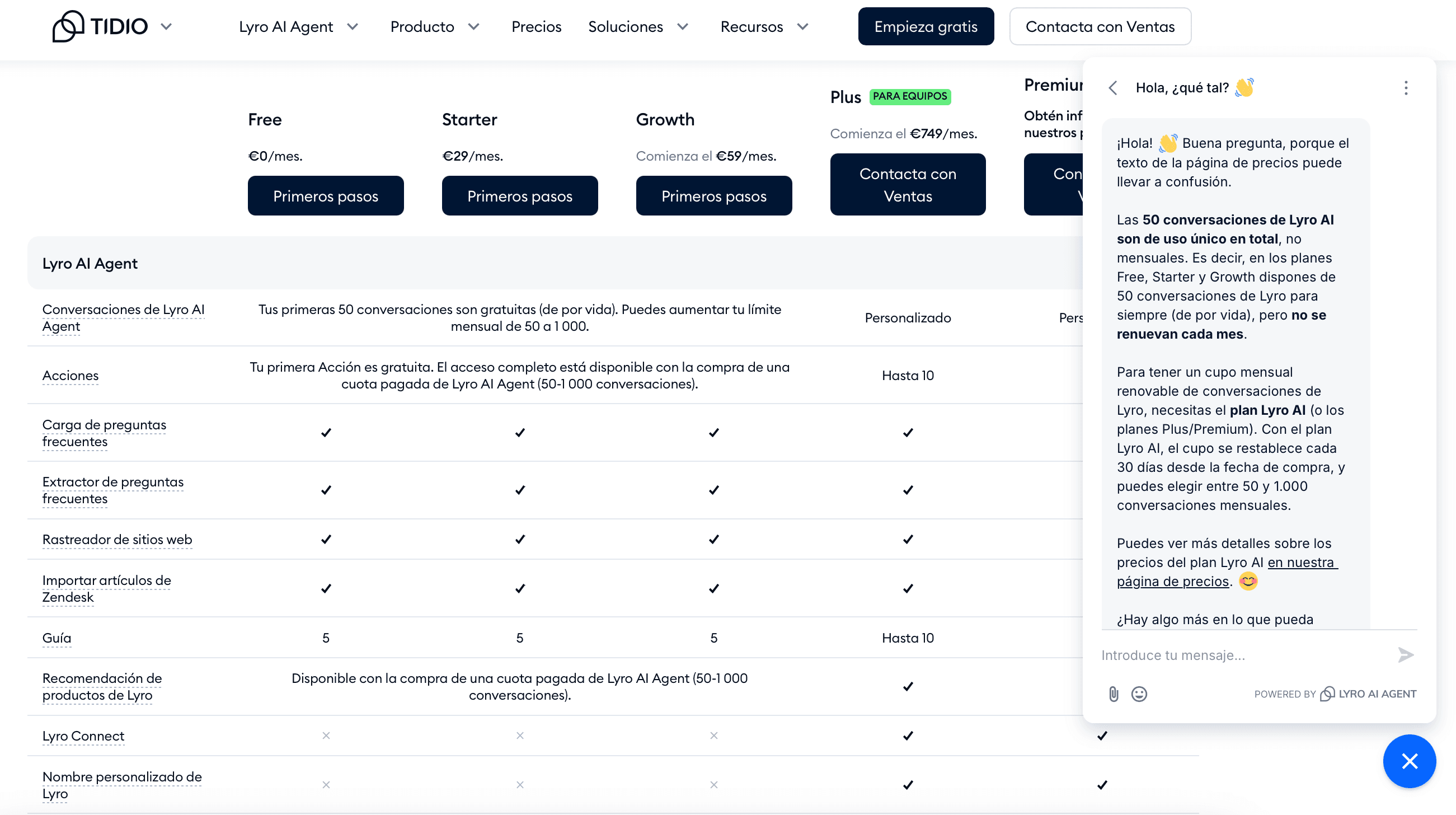1456x815 pixels.
Task: Click 'Hasta 10' in the Acciones row
Action: tap(908, 375)
